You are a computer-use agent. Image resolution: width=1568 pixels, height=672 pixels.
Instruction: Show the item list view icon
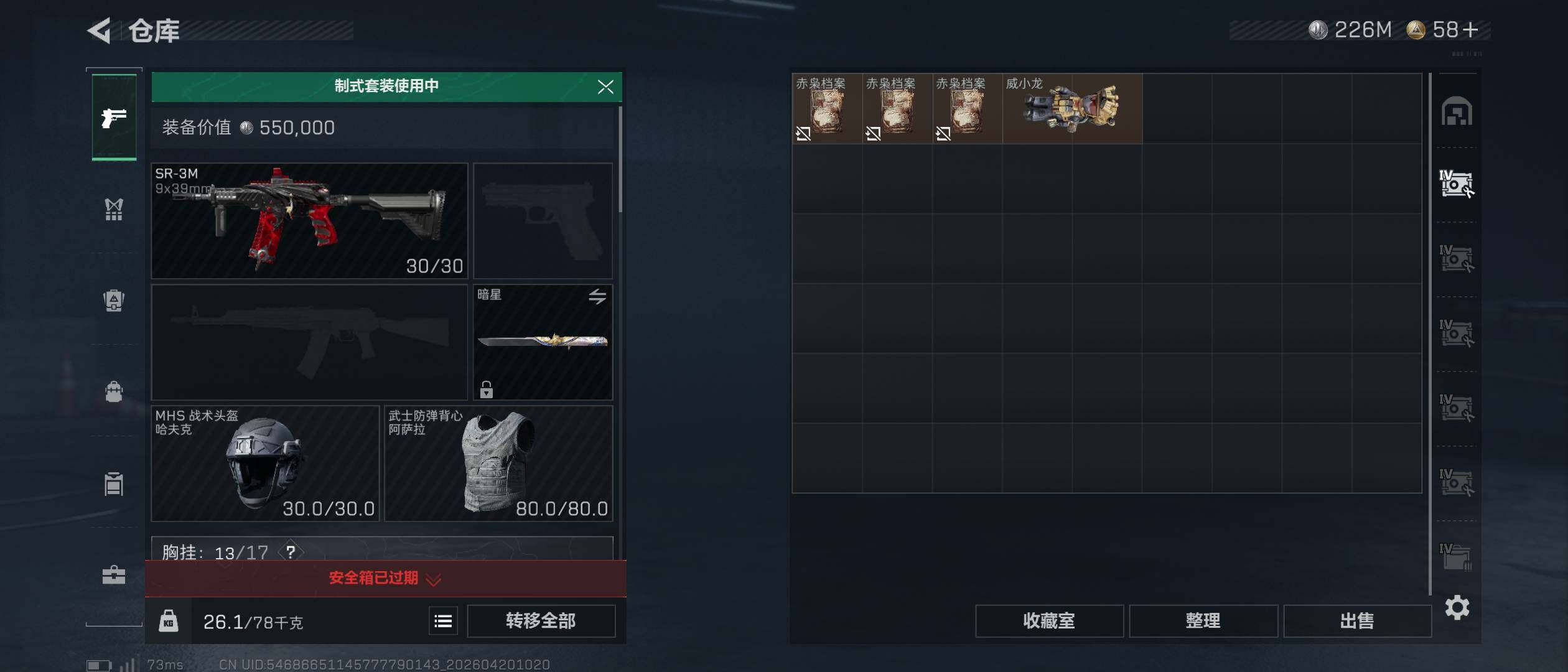(x=443, y=621)
